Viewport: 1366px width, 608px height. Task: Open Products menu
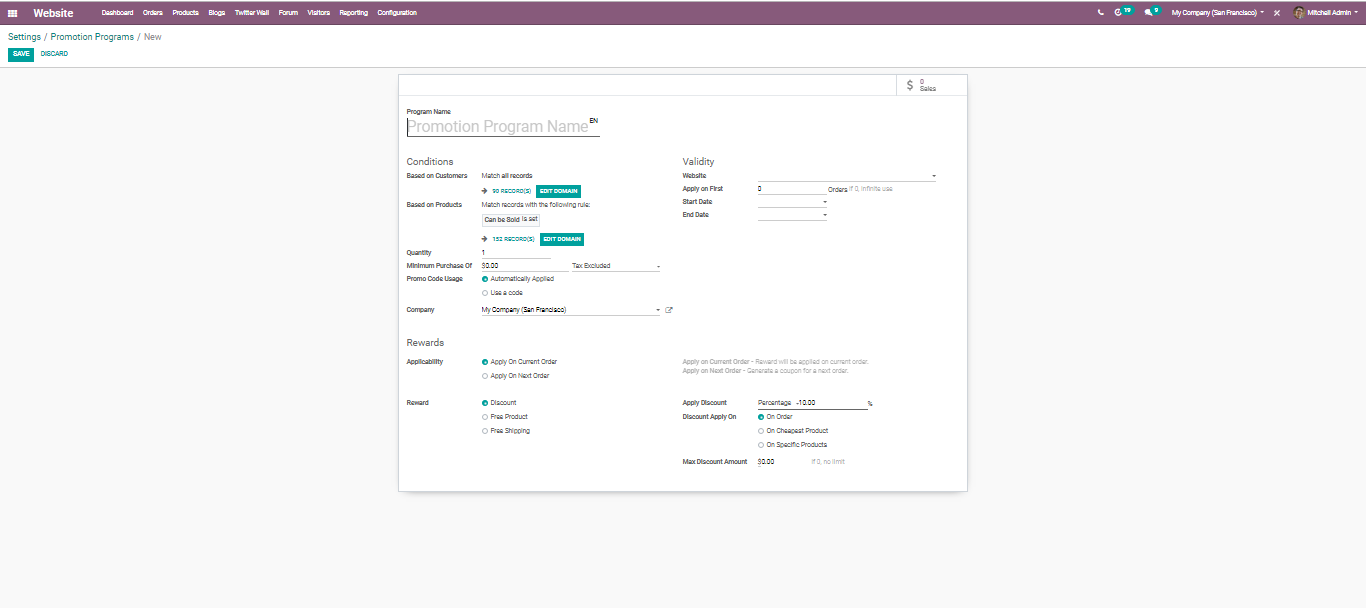185,13
